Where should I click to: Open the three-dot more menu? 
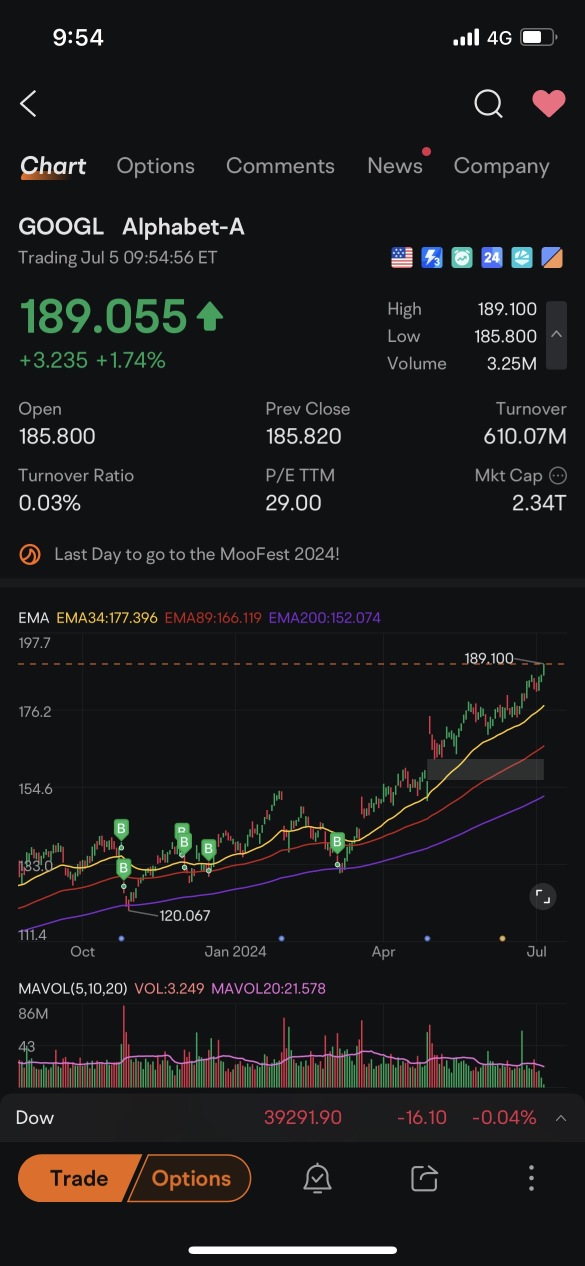tap(531, 1178)
